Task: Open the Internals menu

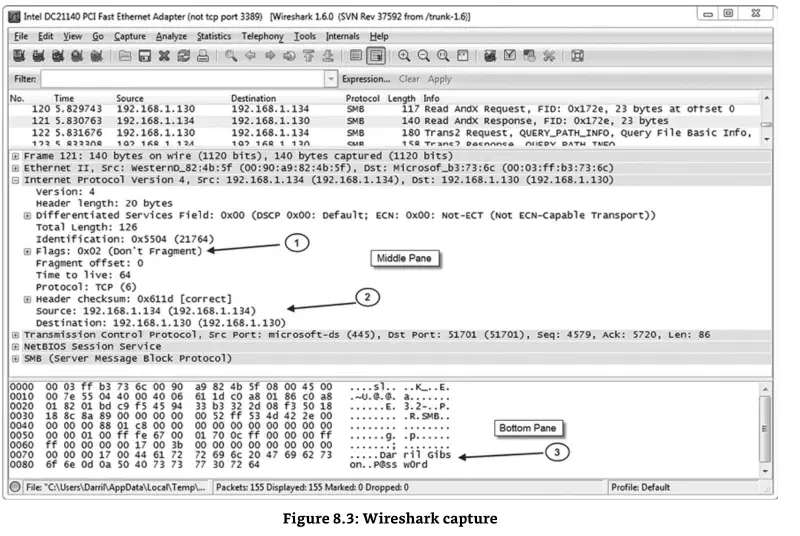Action: (342, 36)
